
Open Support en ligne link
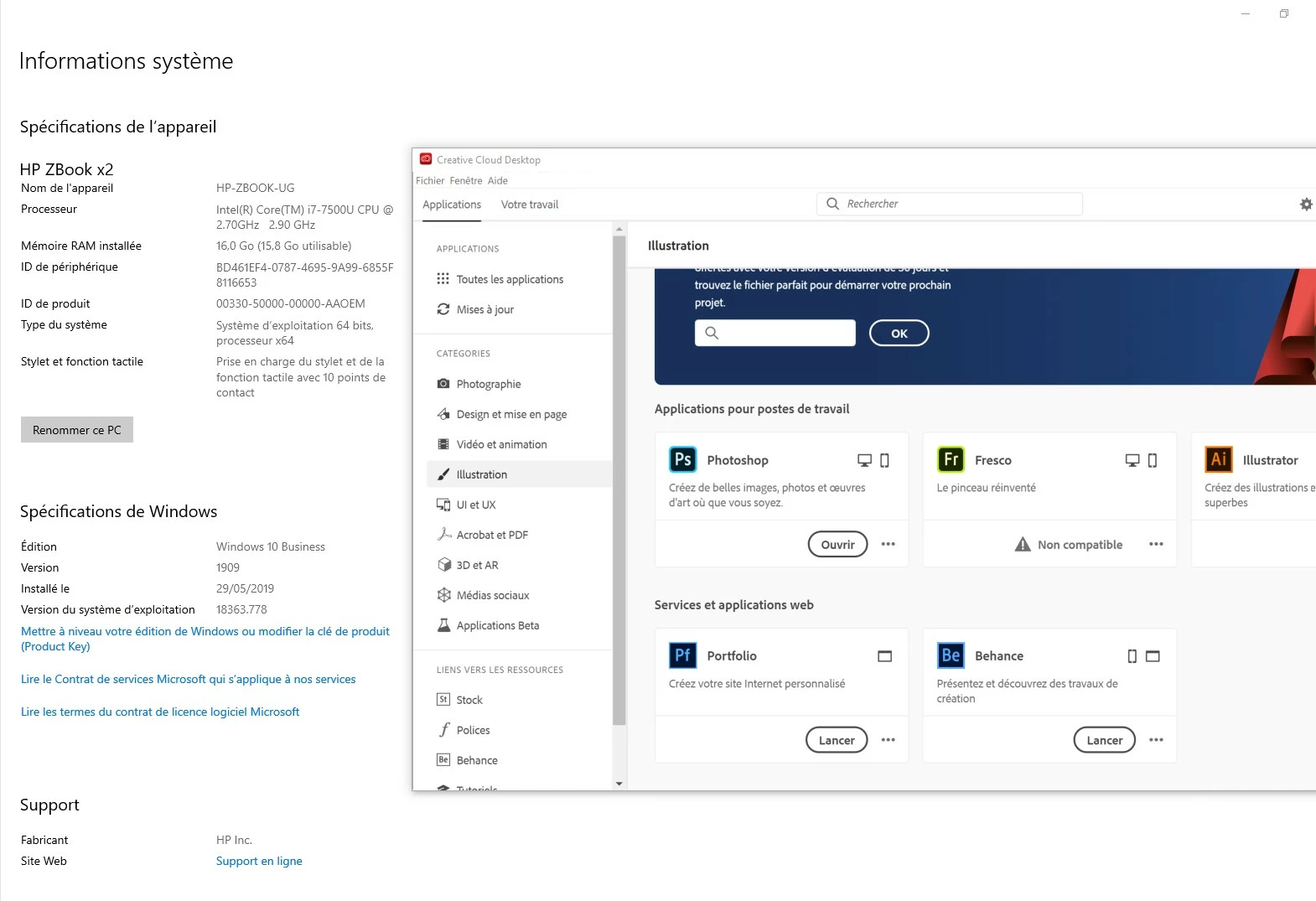click(259, 861)
